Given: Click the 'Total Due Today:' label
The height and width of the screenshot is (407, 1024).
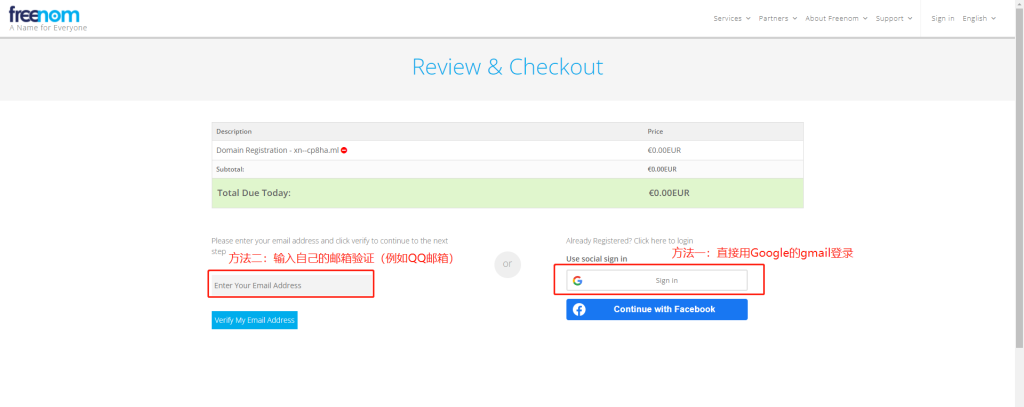Looking at the screenshot, I should coord(254,193).
